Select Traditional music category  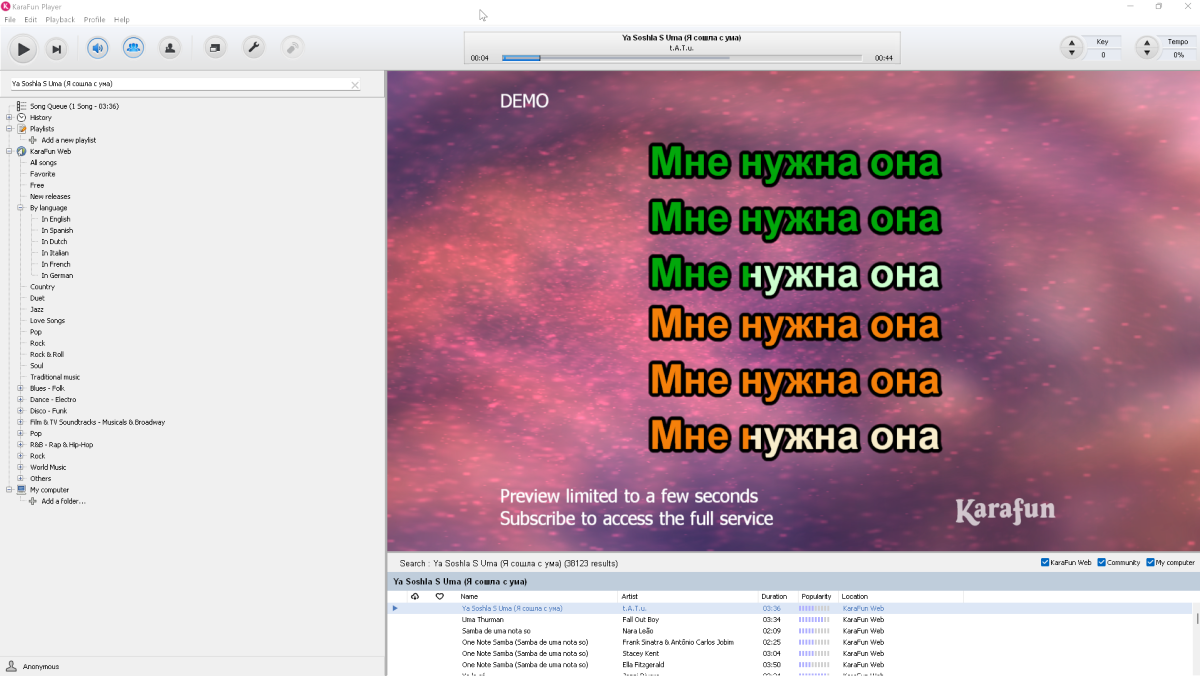[55, 377]
